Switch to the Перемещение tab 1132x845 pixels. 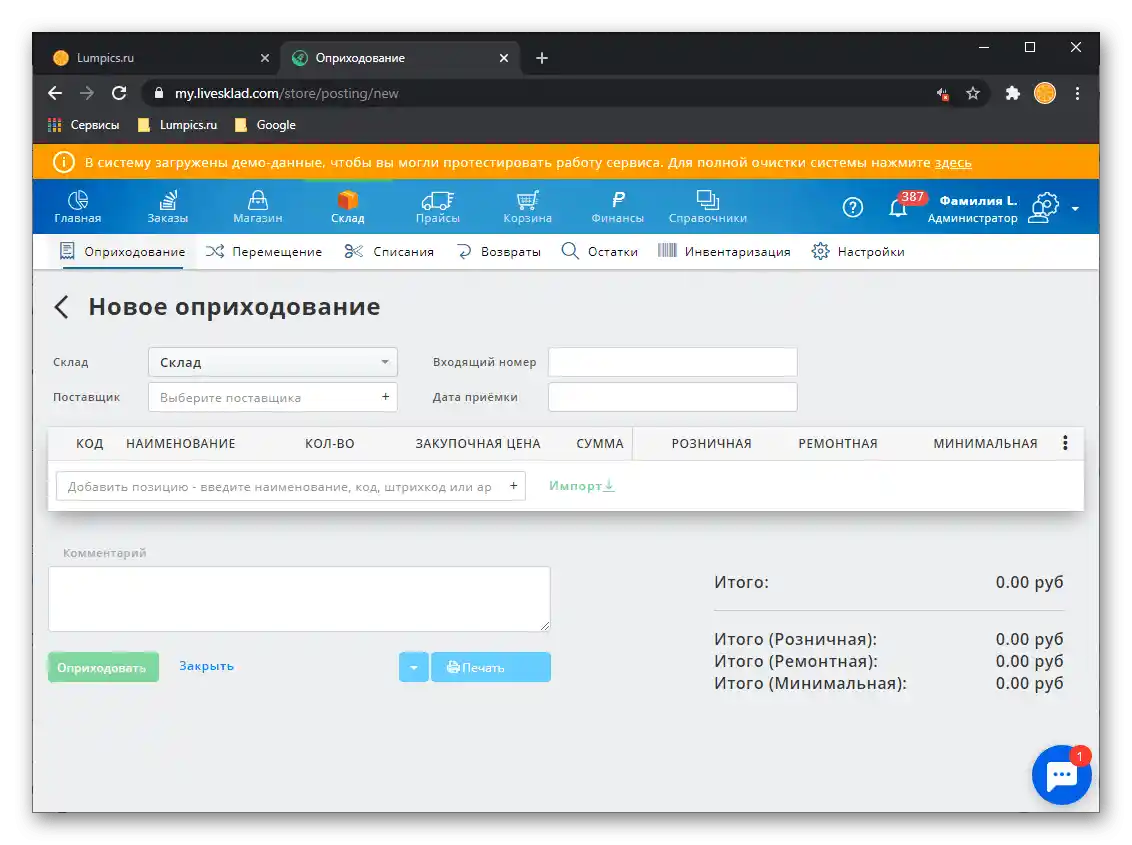click(275, 251)
